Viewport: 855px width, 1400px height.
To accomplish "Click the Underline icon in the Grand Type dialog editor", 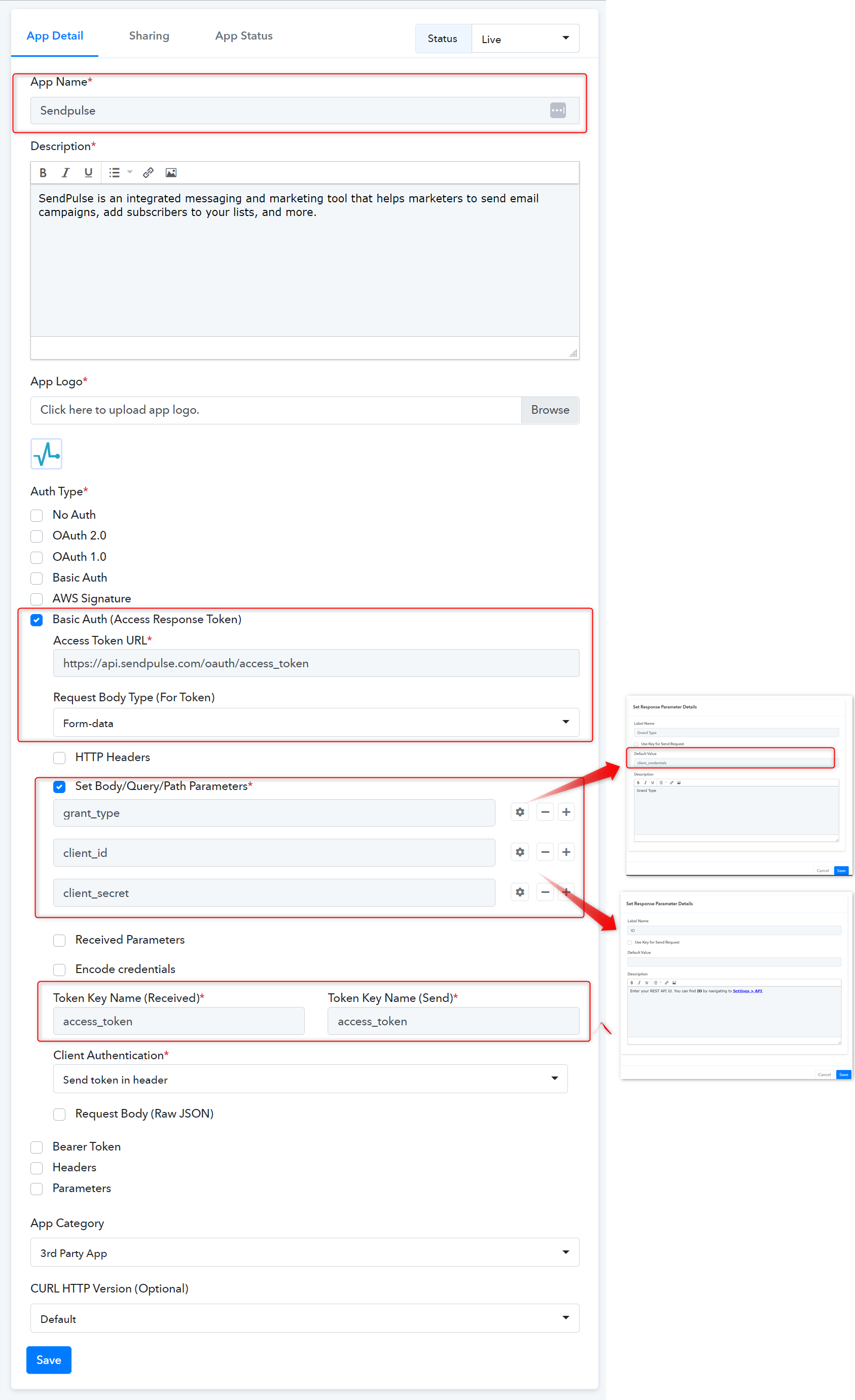I will click(652, 782).
